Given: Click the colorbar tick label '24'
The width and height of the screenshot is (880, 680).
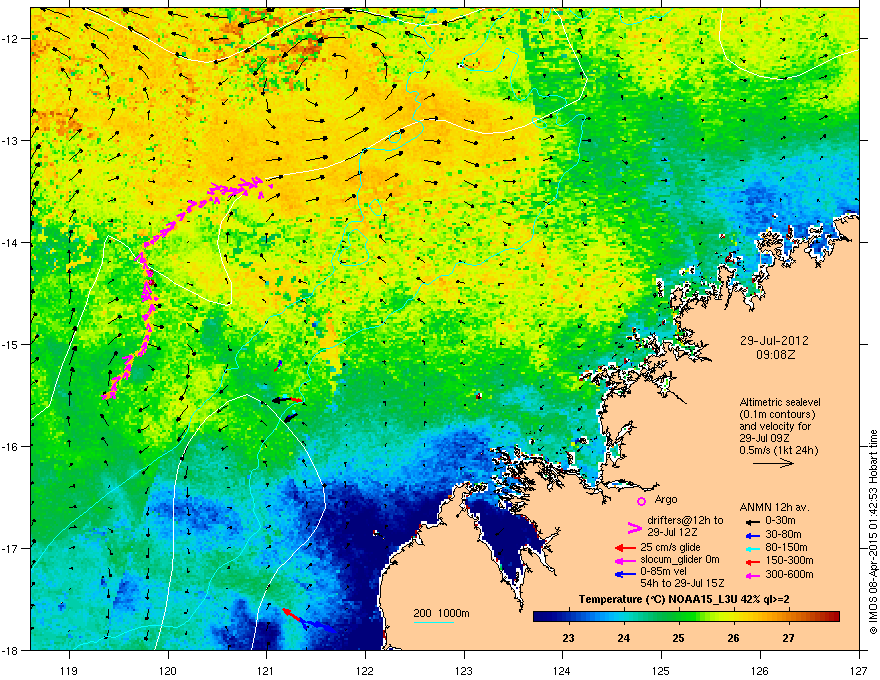Looking at the screenshot, I should pos(624,638).
